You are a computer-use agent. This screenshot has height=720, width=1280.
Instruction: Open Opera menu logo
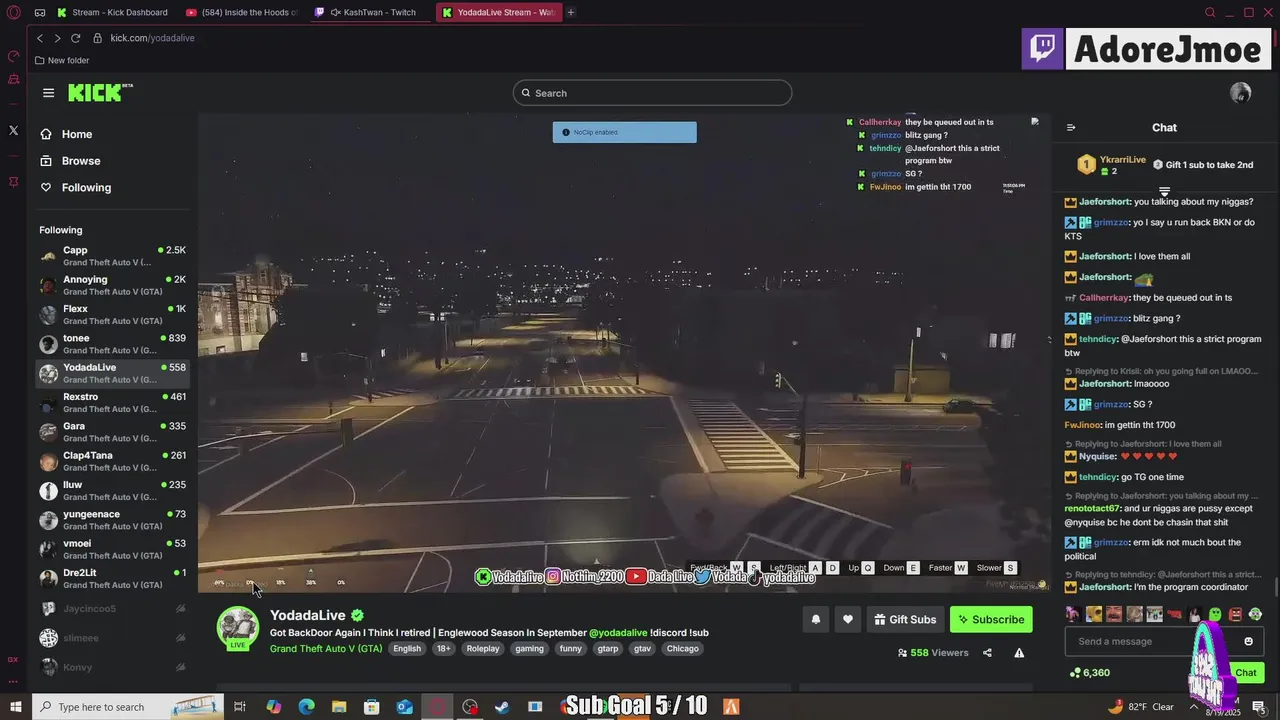[14, 13]
